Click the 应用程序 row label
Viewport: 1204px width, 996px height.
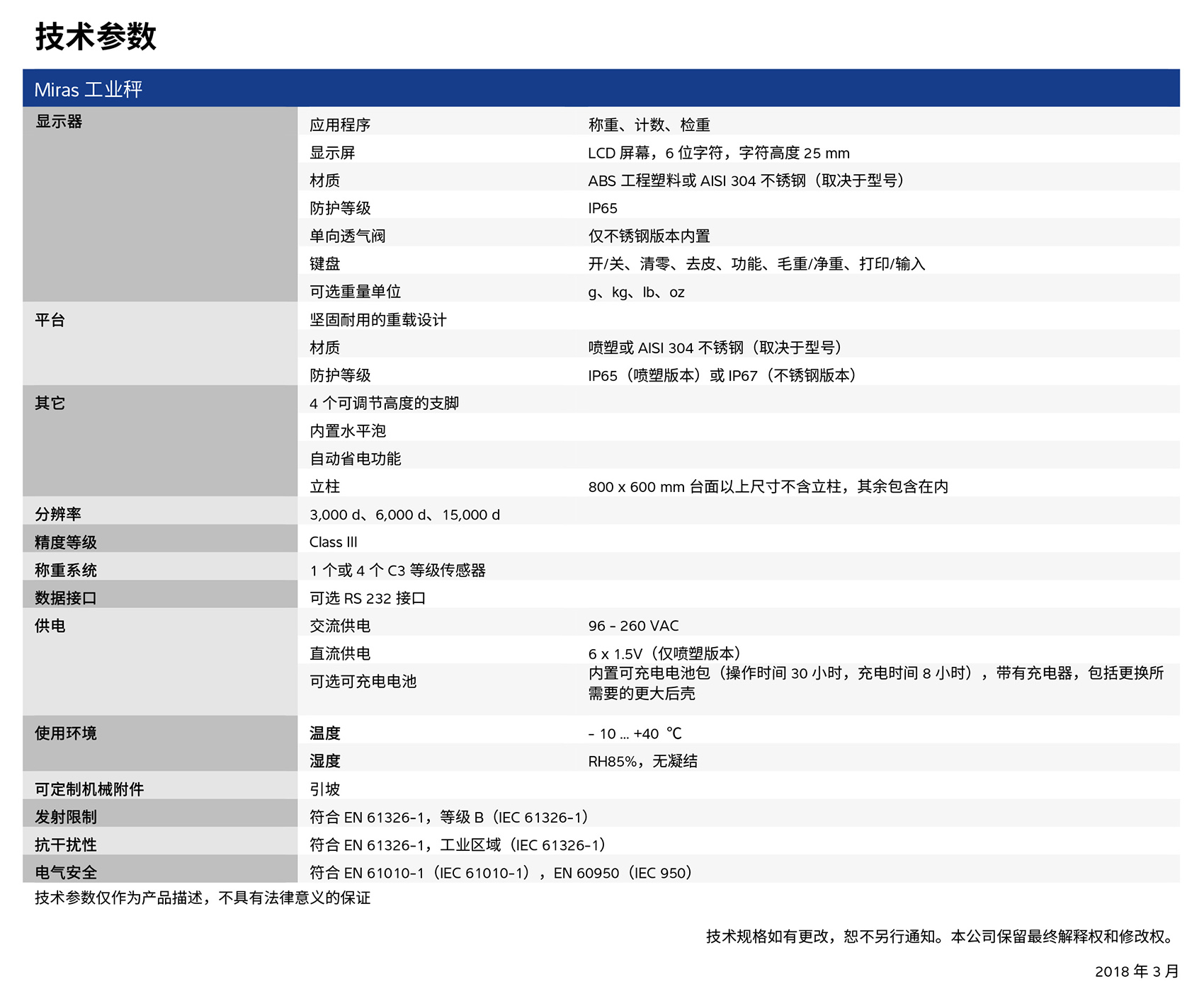(x=340, y=125)
